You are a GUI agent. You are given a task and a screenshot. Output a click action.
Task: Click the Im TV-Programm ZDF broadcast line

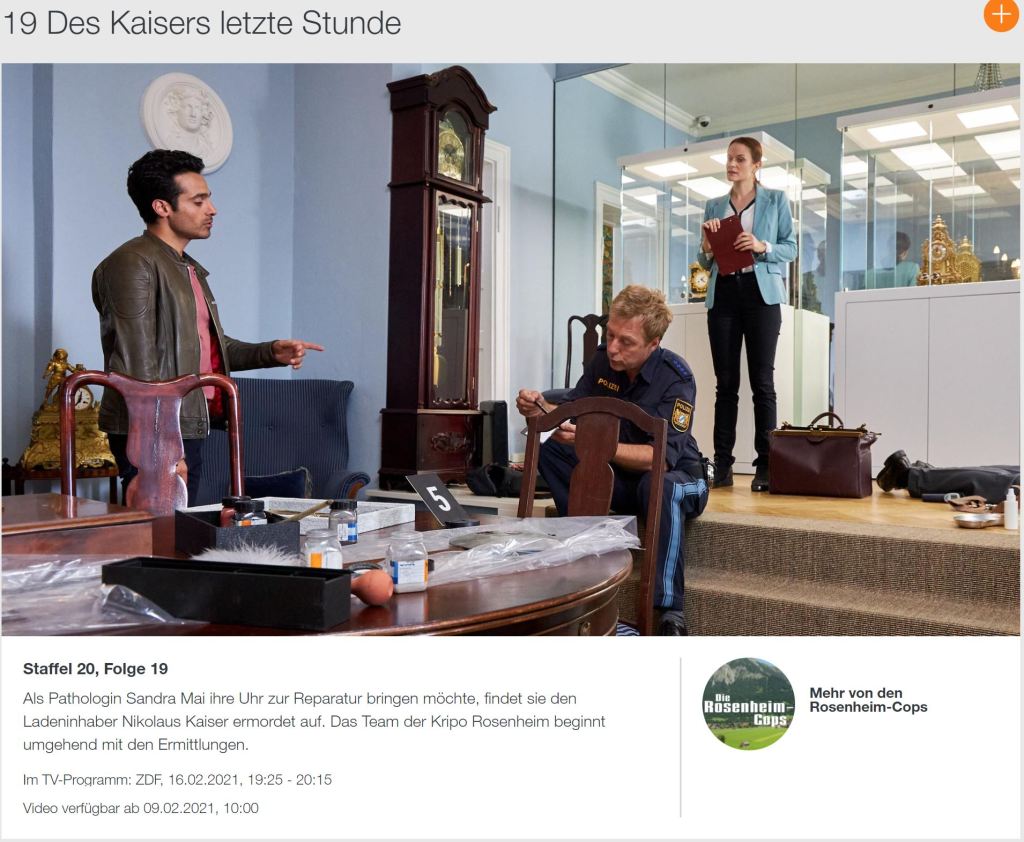click(x=177, y=779)
